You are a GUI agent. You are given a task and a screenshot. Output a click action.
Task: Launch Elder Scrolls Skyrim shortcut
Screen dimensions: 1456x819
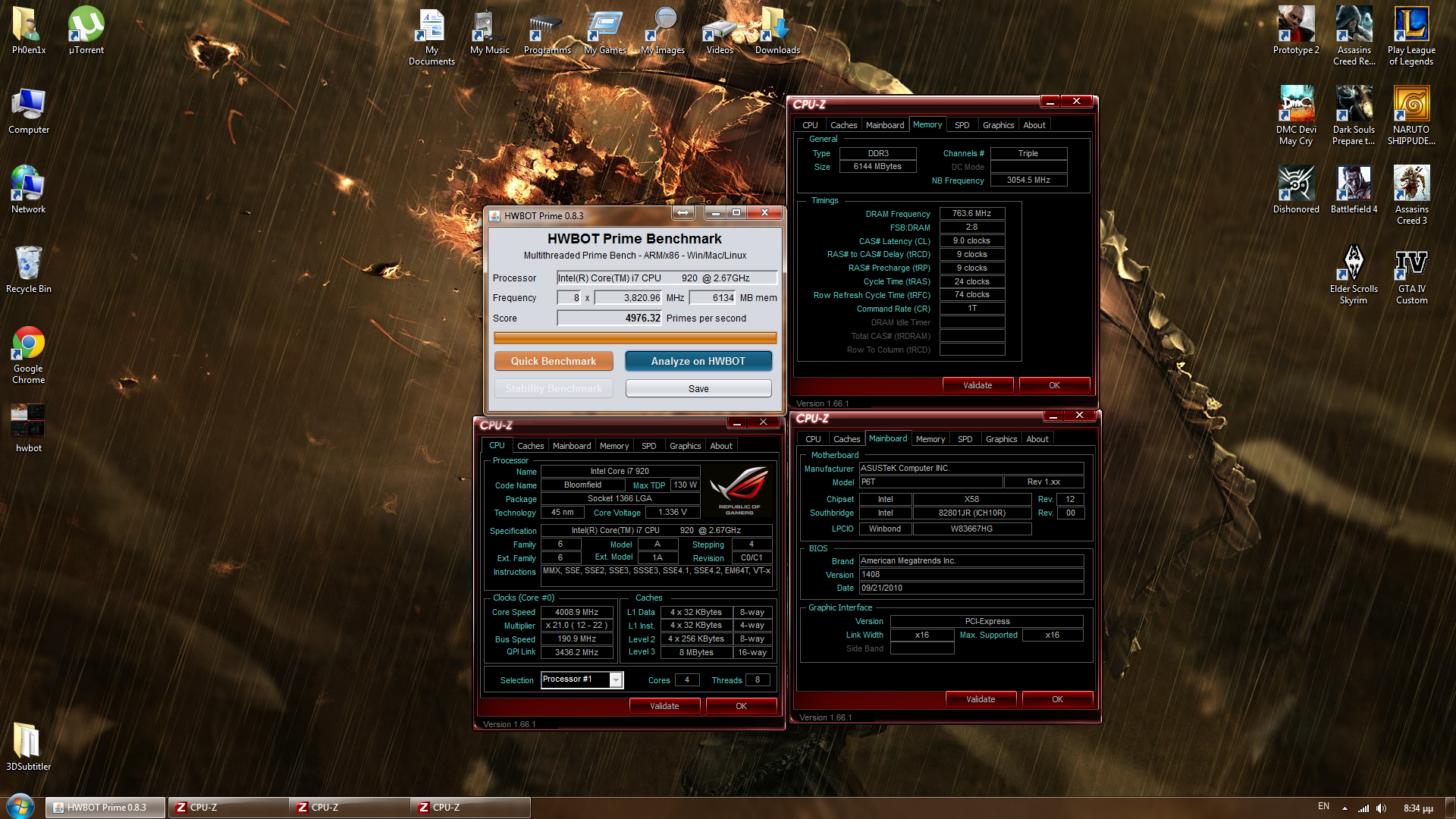pyautogui.click(x=1354, y=275)
